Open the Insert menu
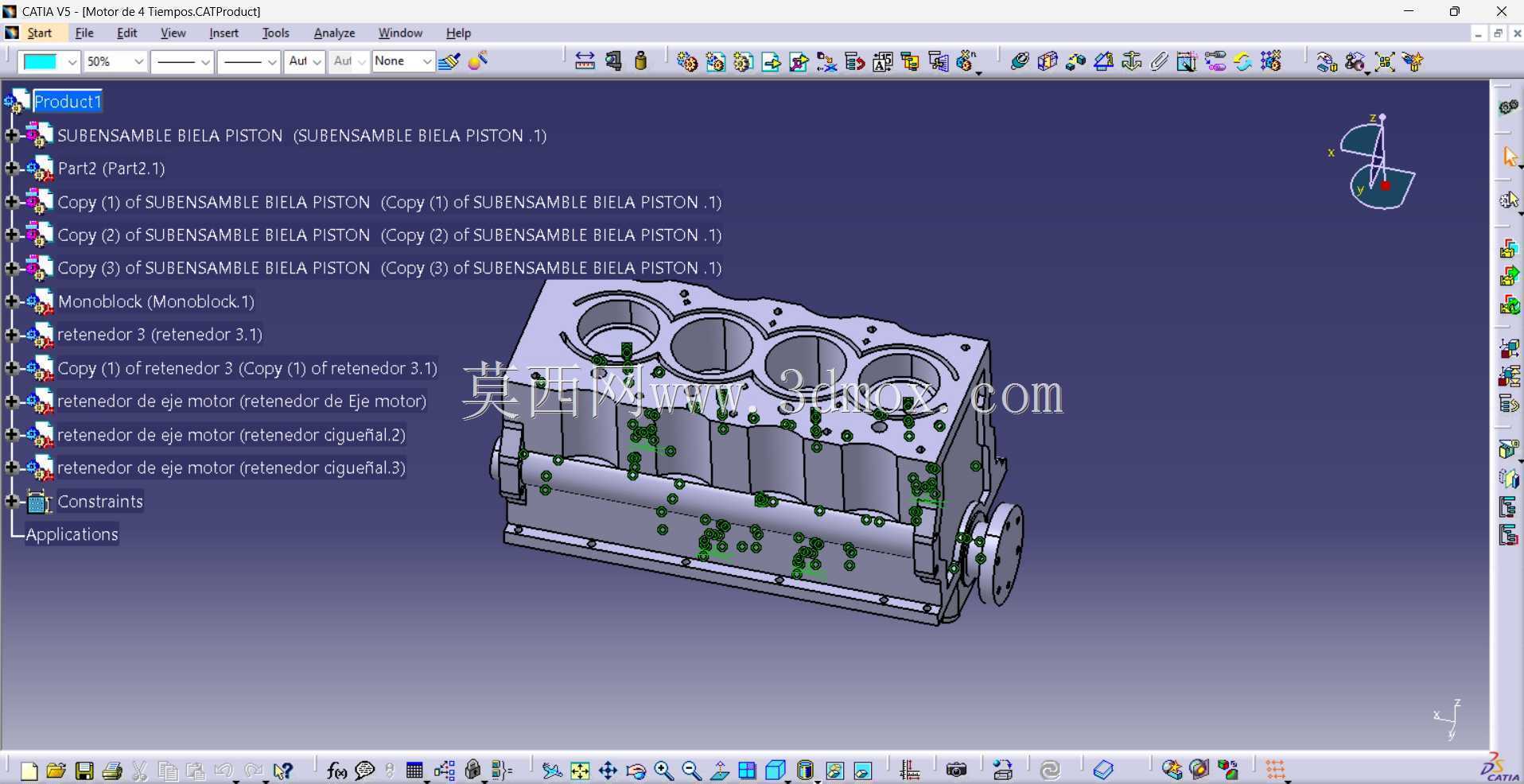The image size is (1524, 784). 224,33
